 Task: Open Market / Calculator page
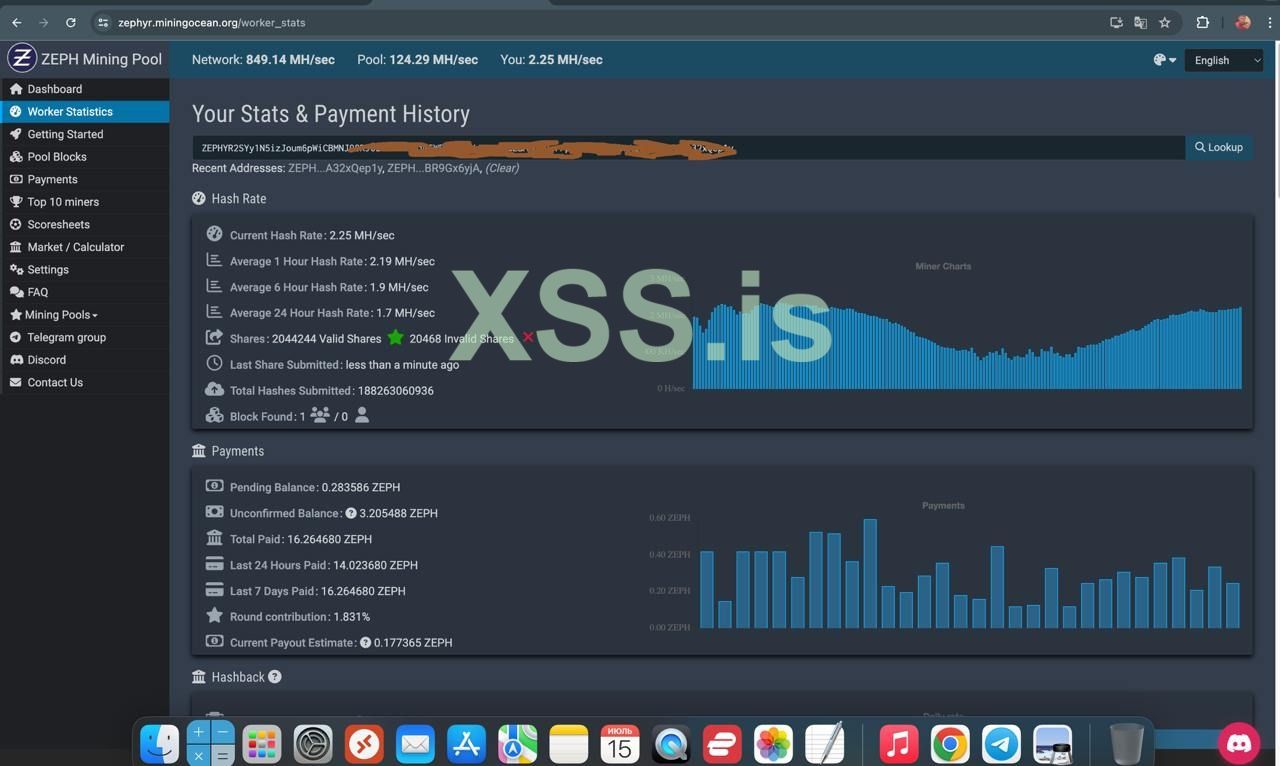click(84, 247)
